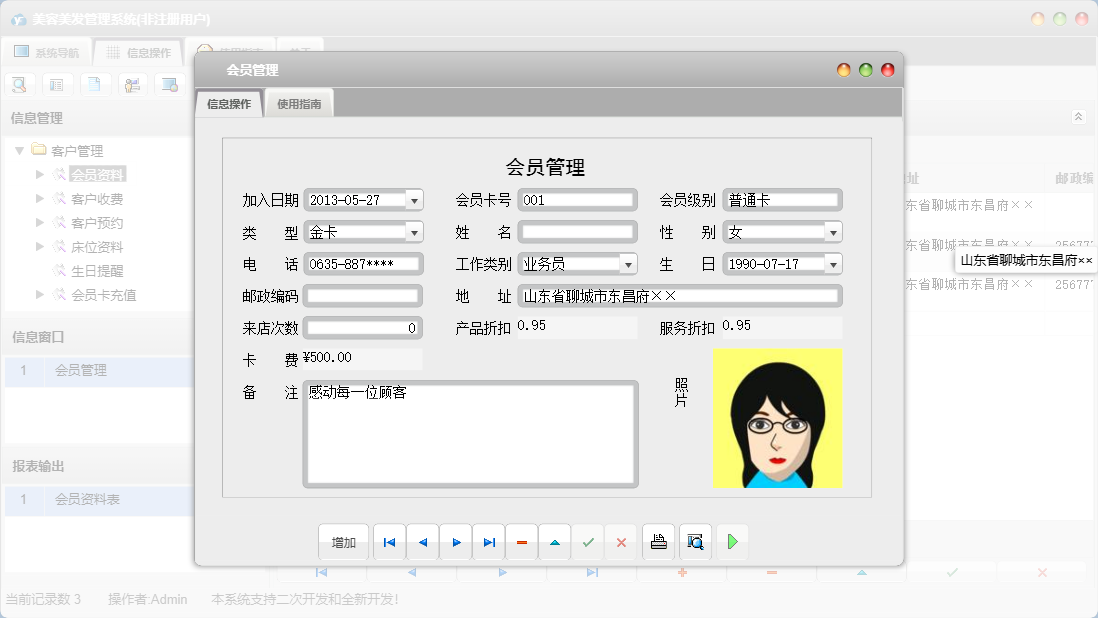The image size is (1098, 618).
Task: Expand the 性别 dropdown list
Action: pyautogui.click(x=830, y=232)
